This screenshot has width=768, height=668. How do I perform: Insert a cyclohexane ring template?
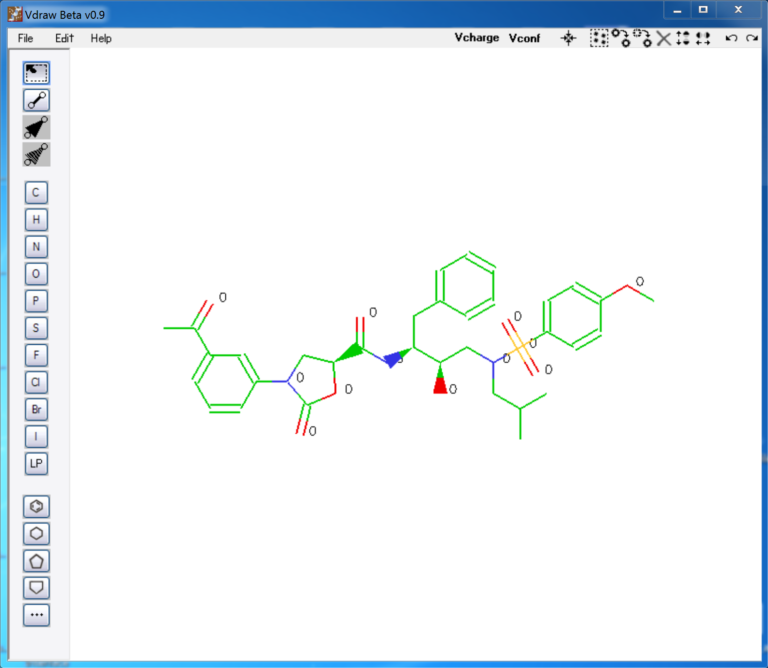coord(37,534)
